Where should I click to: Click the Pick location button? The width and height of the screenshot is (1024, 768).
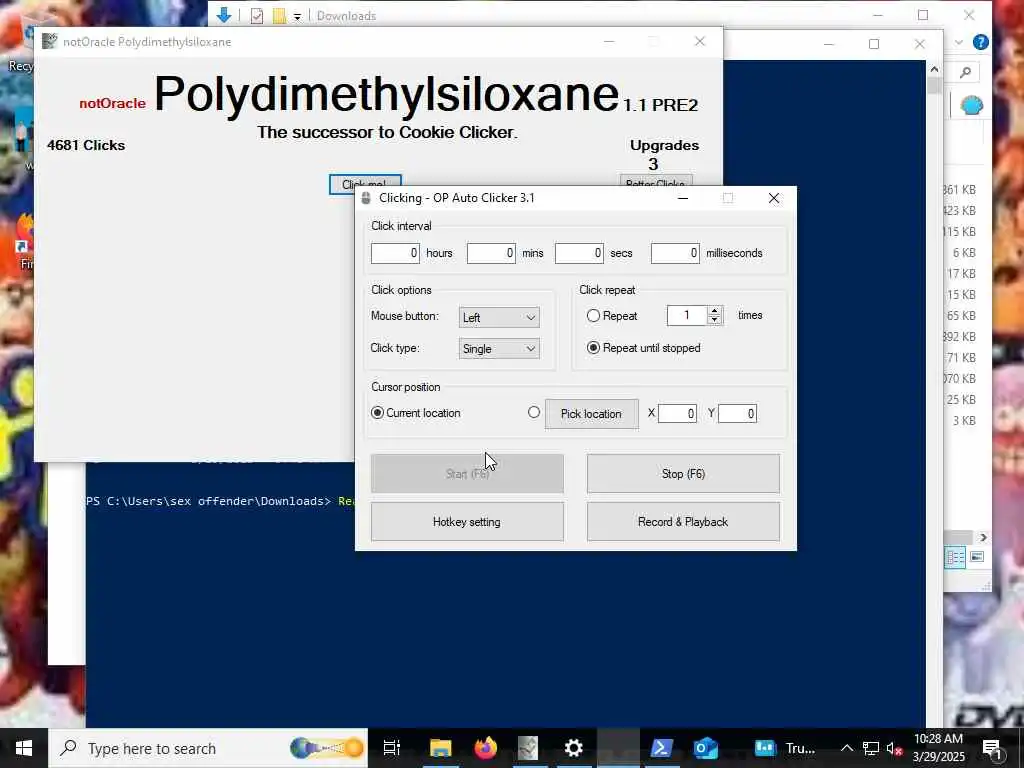tap(592, 414)
